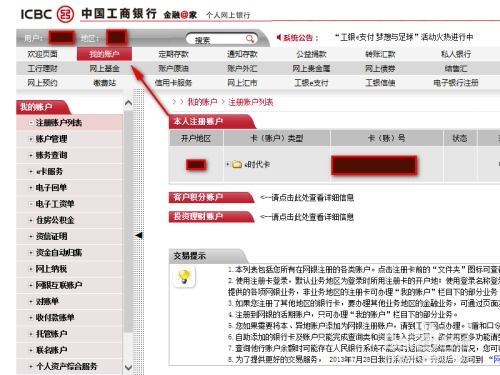
Task: Open 收付款账单 in the sidebar
Action: 70,317
